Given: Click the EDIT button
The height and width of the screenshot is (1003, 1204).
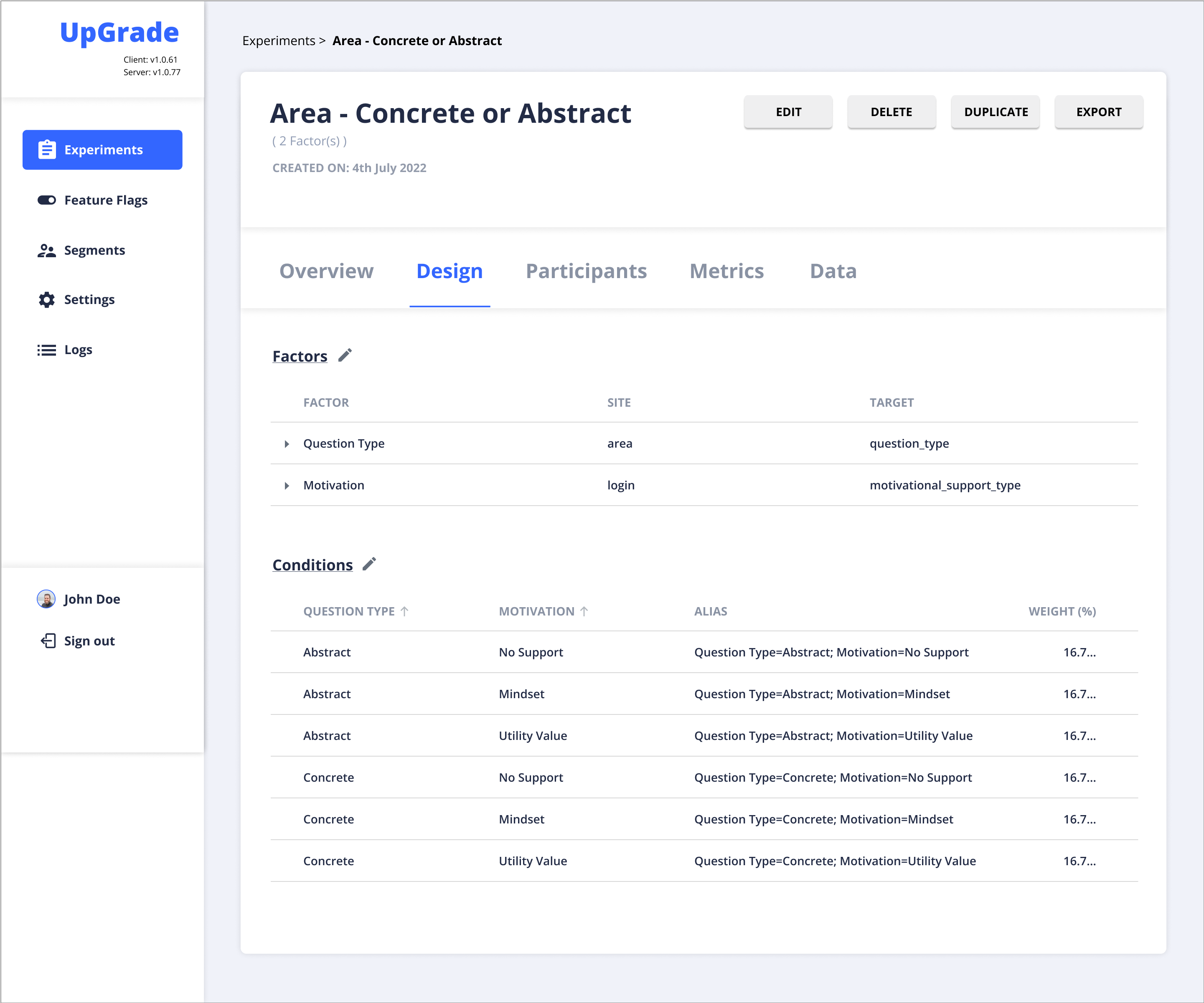Looking at the screenshot, I should [788, 112].
